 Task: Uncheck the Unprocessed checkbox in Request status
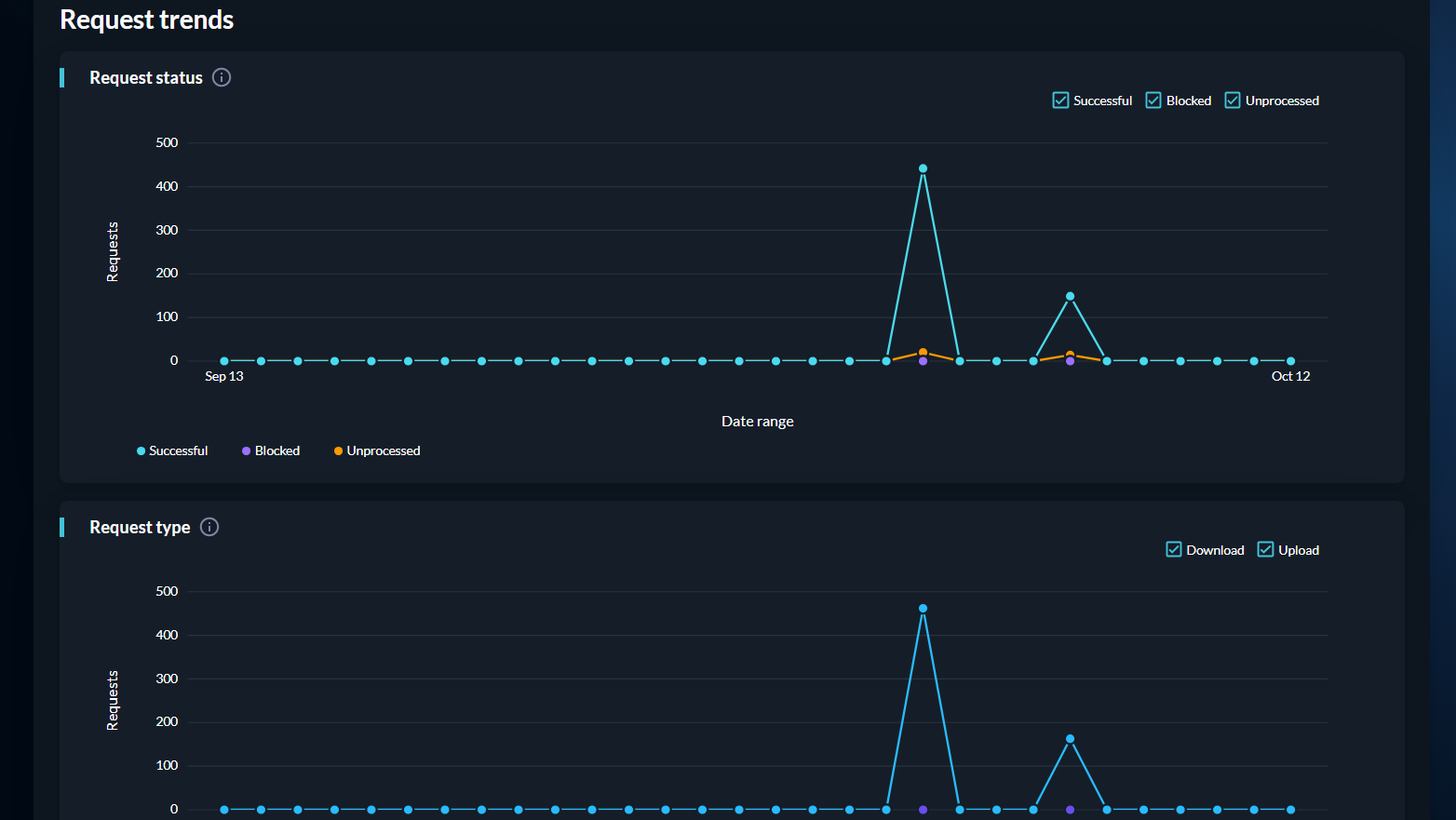click(x=1233, y=100)
